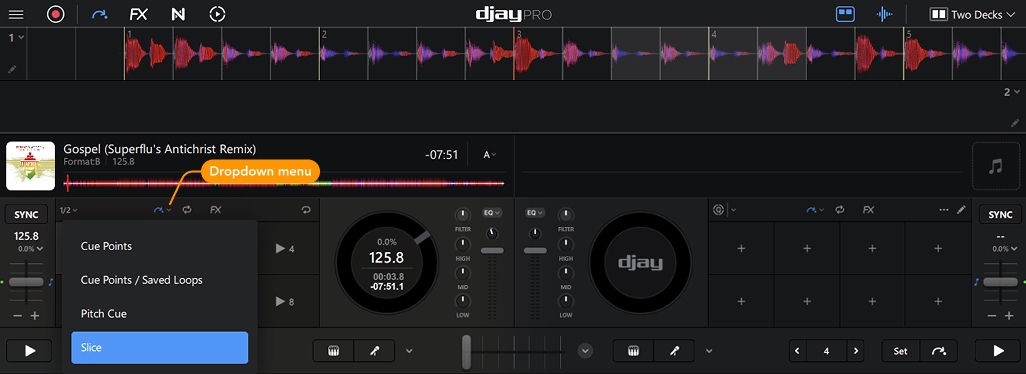1026x374 pixels.
Task: Decrease deck 1 tempo with minus button
Action: (x=18, y=316)
